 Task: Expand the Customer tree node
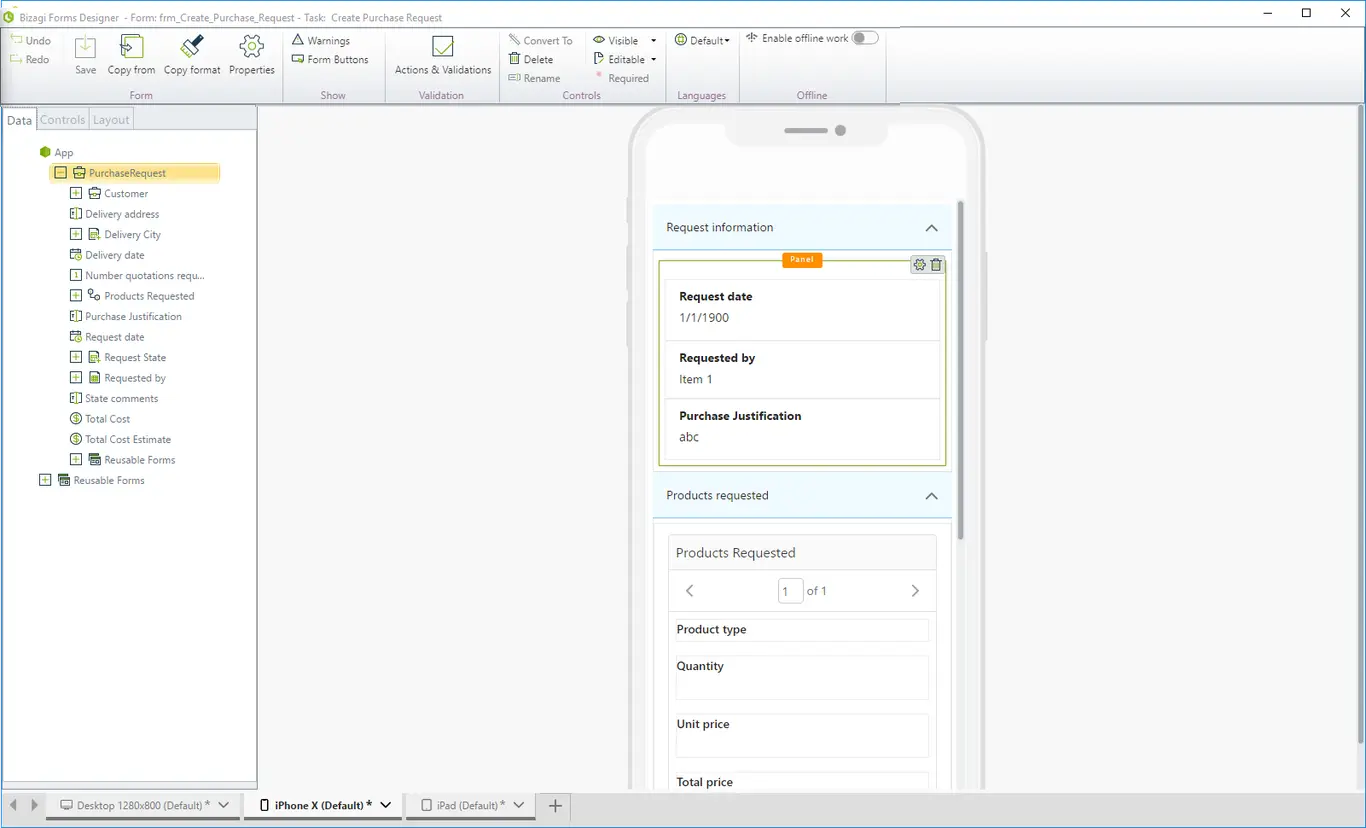tap(76, 193)
